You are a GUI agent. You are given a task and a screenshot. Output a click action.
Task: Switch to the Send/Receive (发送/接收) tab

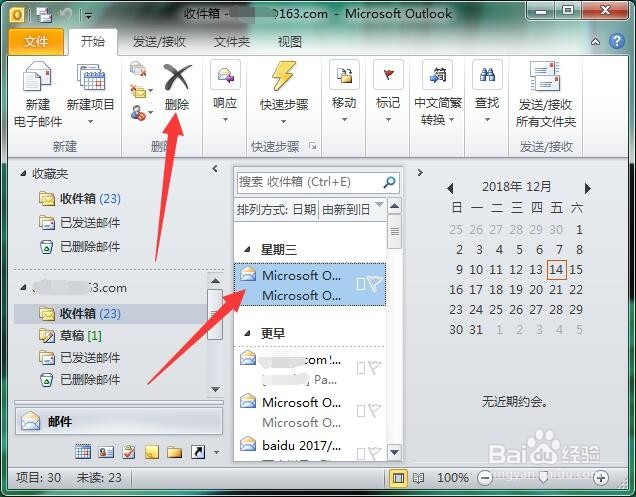click(x=159, y=41)
